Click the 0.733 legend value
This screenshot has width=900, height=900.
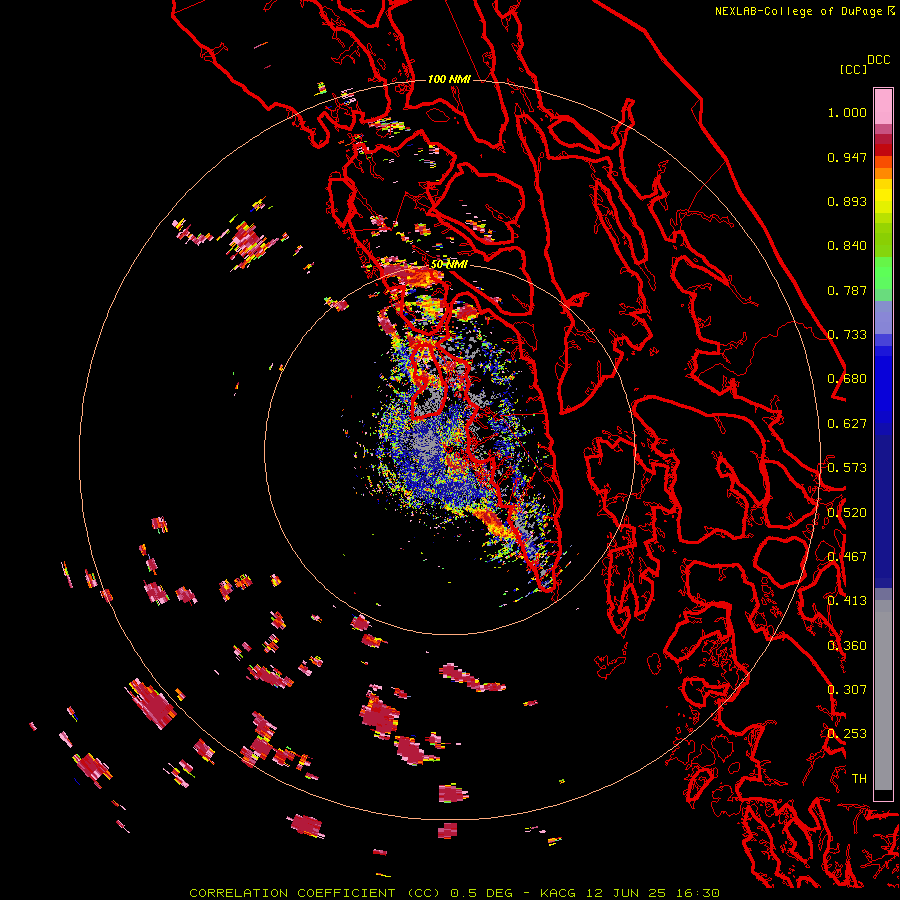[x=847, y=335]
